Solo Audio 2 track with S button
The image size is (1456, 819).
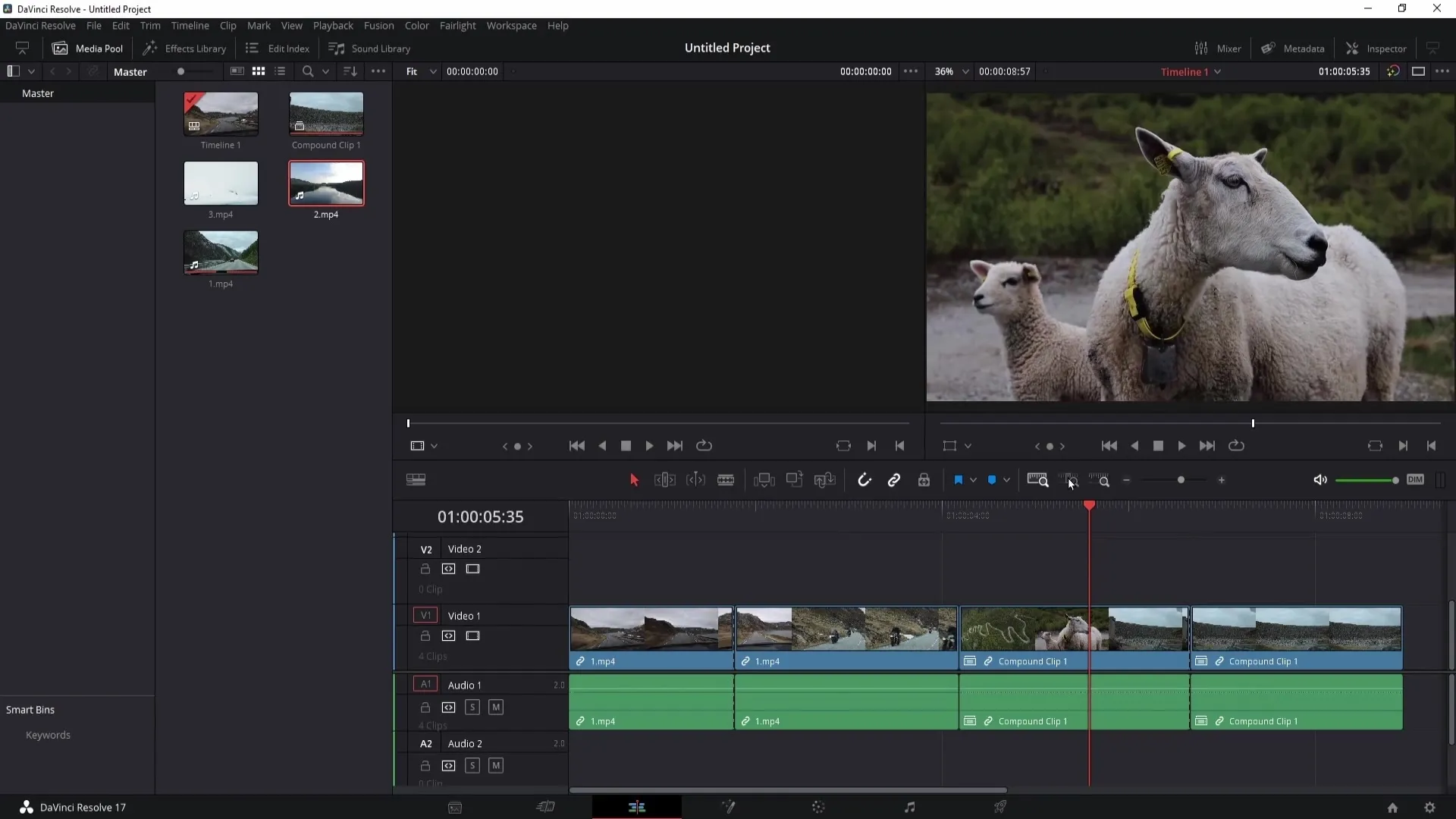pos(472,764)
